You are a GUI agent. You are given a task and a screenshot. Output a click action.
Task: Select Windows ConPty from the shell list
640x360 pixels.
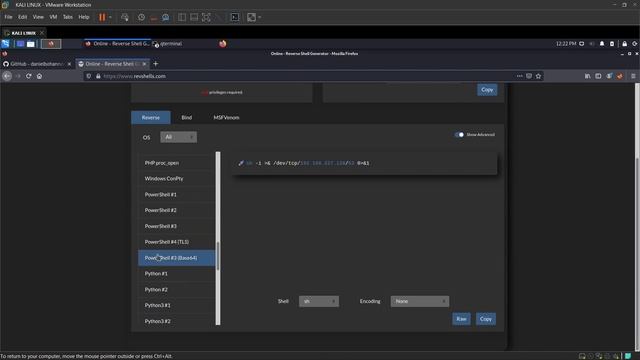[x=176, y=179]
